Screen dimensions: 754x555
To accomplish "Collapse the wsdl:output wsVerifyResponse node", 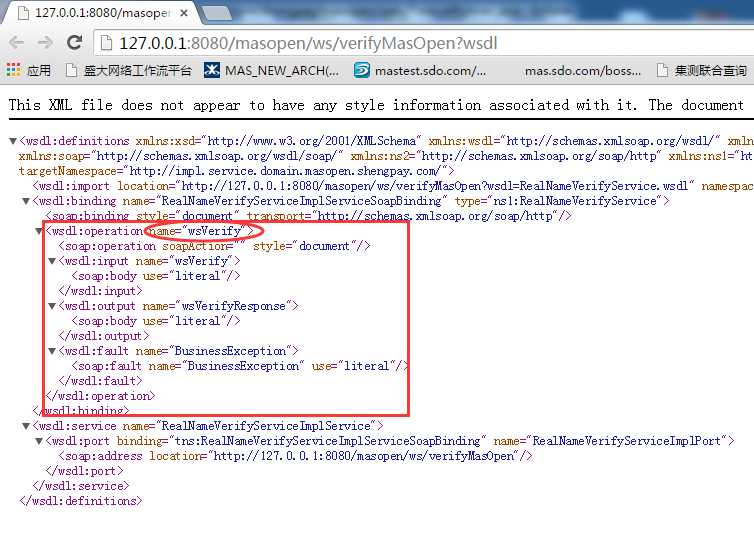I will coord(52,306).
